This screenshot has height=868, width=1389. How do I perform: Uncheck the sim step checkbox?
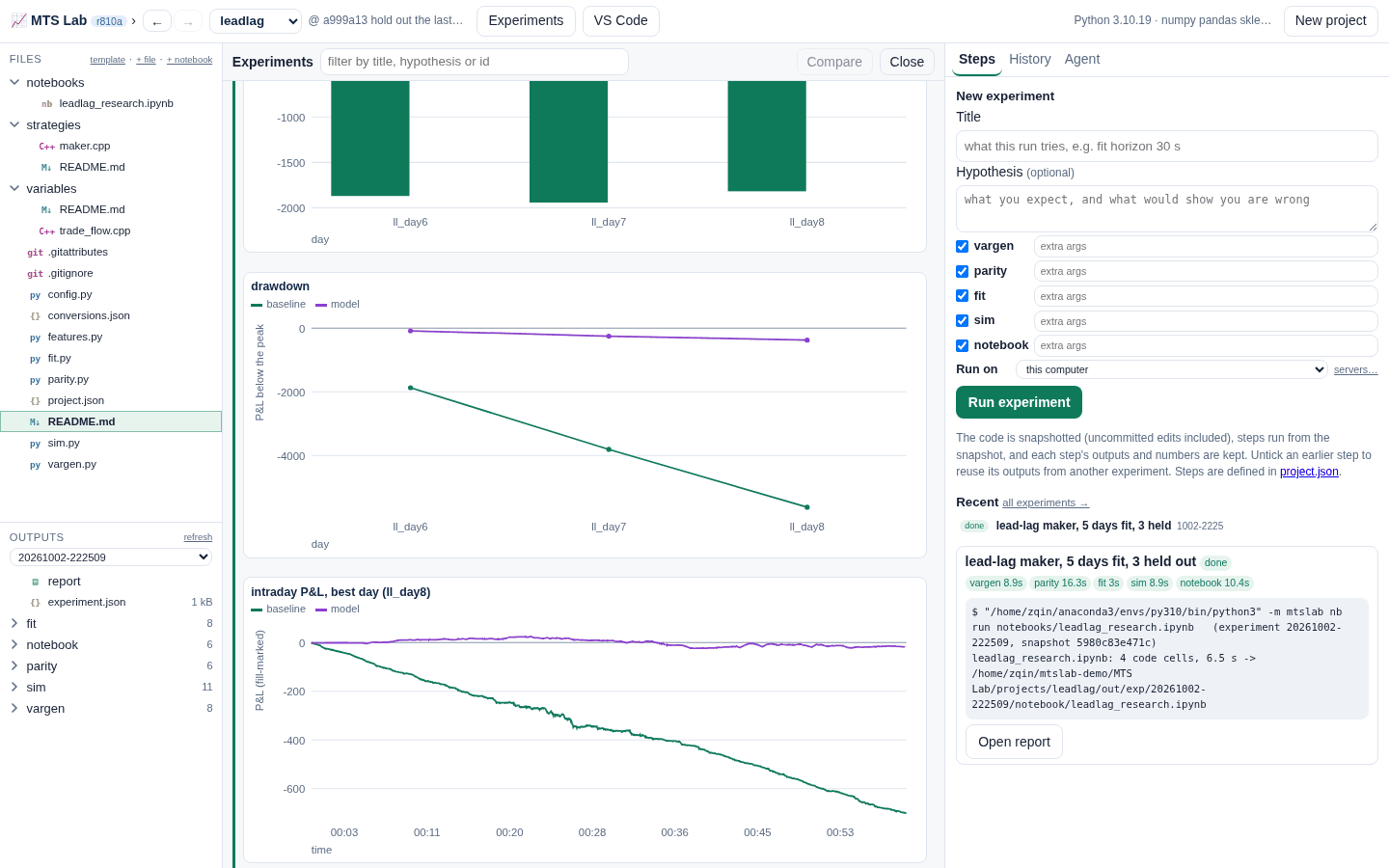[x=962, y=320]
